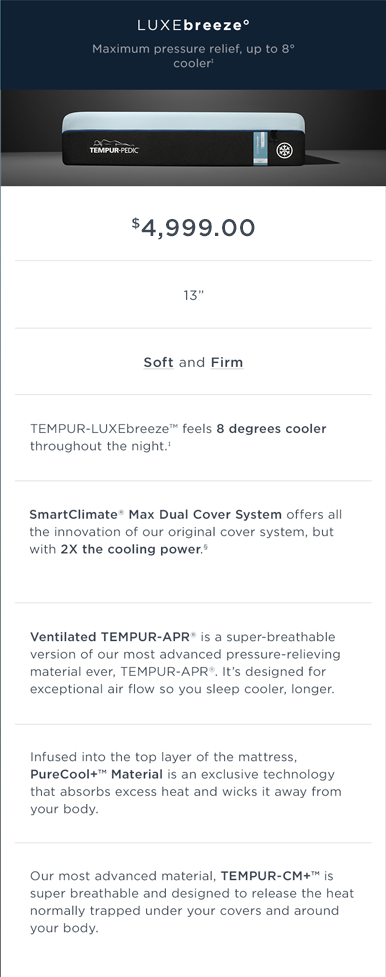Screen dimensions: 386x977
Task: Click the TEMPUR-PEDIC logo on the mattress
Action: [x=114, y=147]
